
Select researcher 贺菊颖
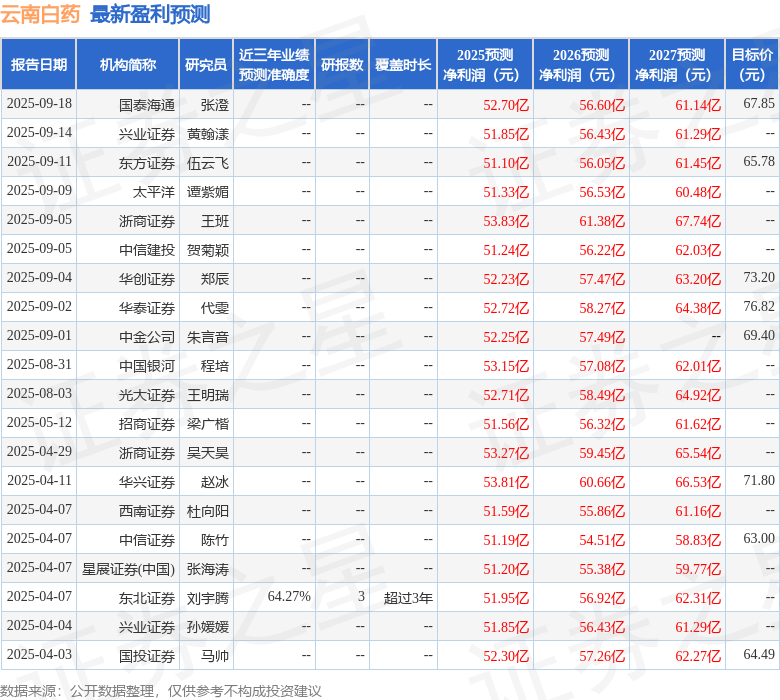click(208, 250)
